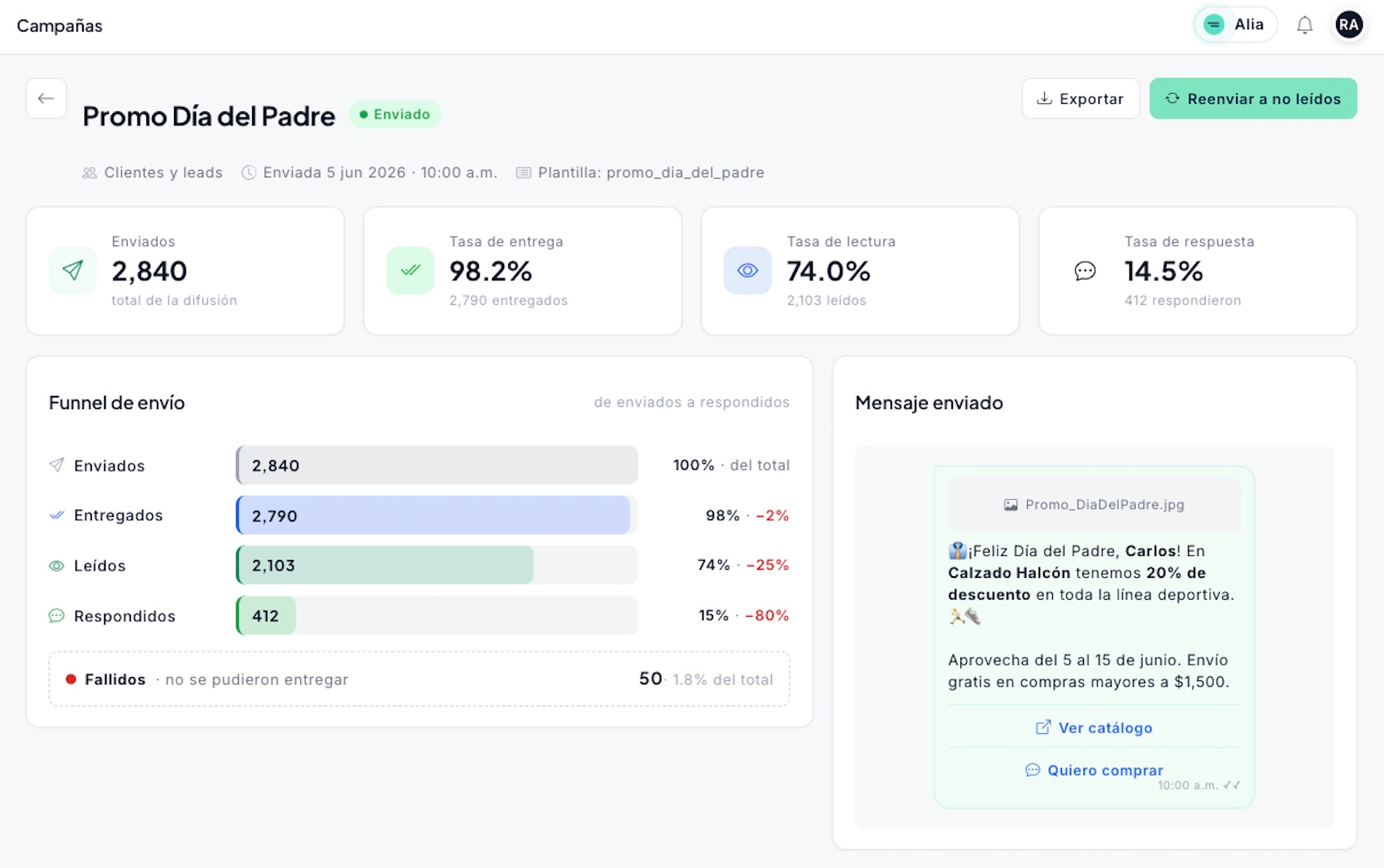
Task: Open the Ver catálogo link
Action: pyautogui.click(x=1094, y=727)
